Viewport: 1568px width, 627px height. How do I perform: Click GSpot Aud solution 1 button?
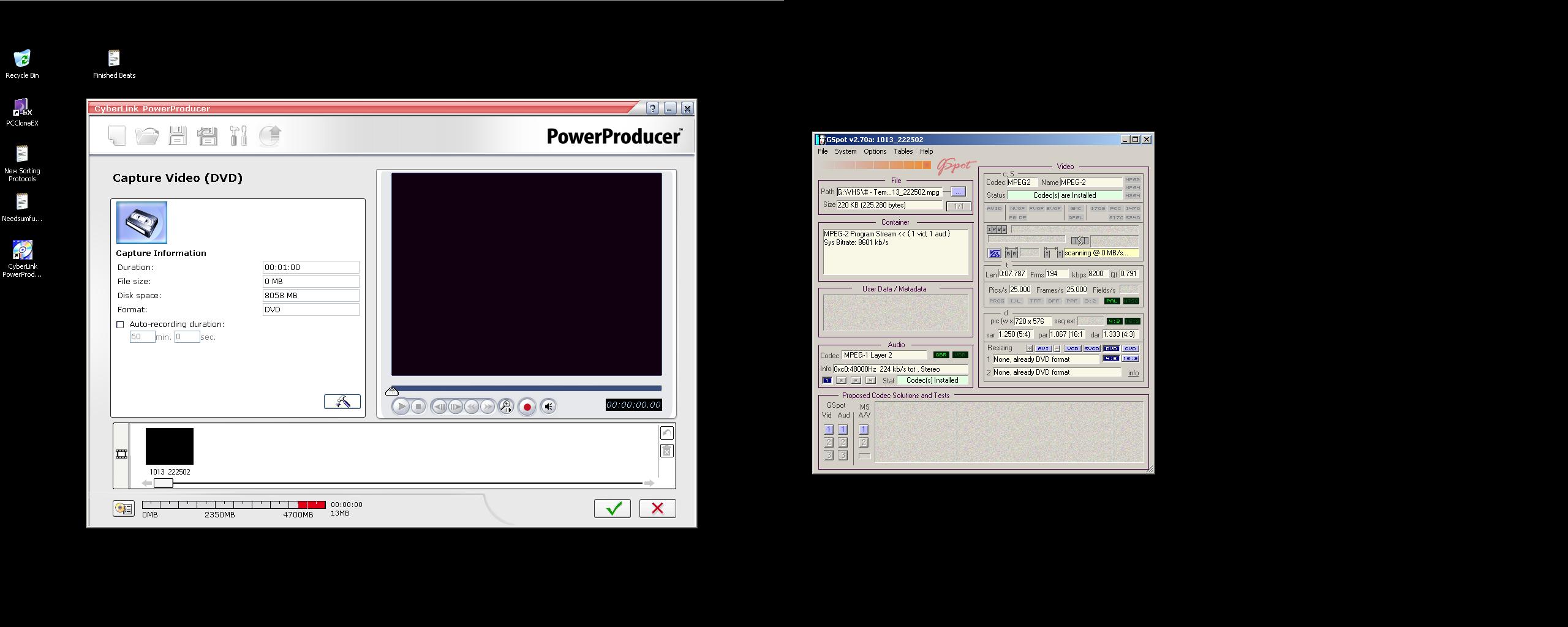tap(843, 430)
